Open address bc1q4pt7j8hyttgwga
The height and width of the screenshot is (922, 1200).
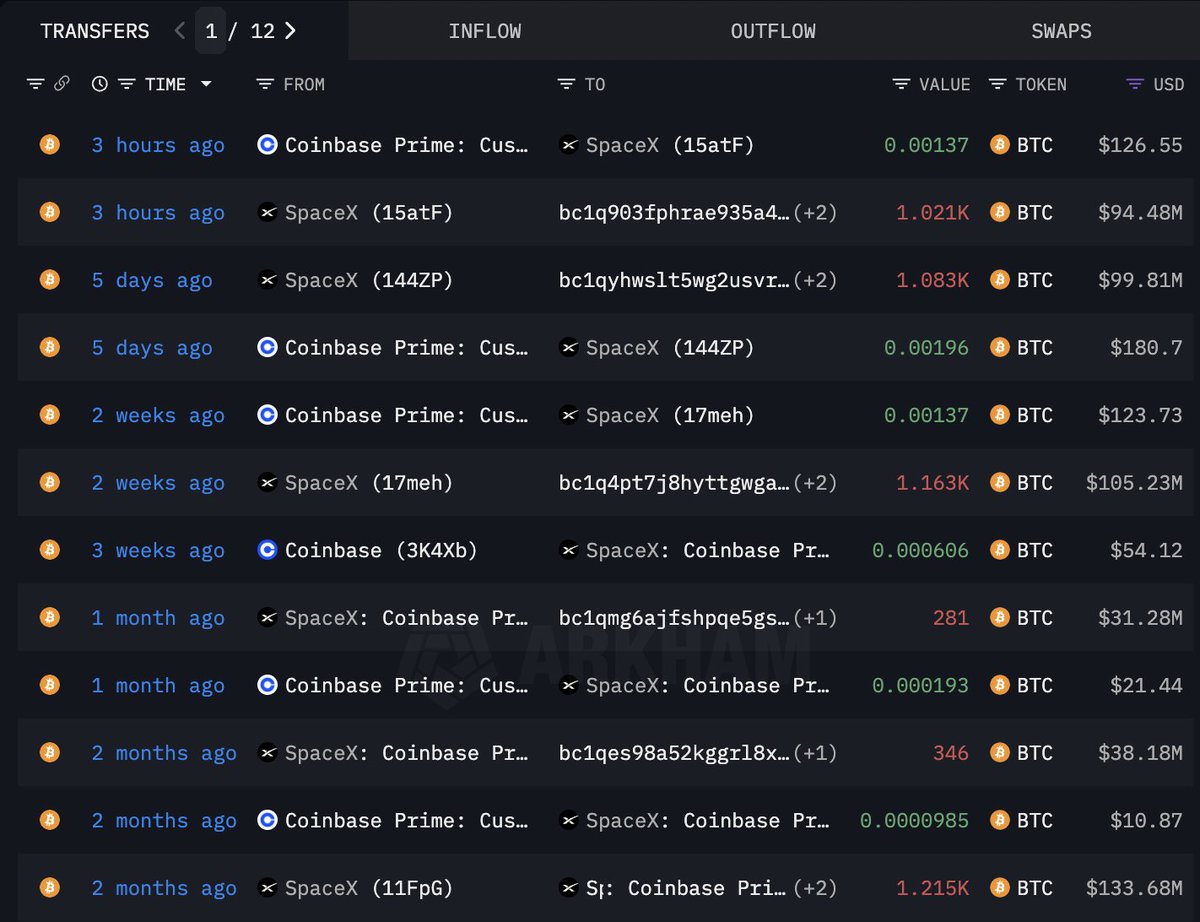tap(674, 482)
